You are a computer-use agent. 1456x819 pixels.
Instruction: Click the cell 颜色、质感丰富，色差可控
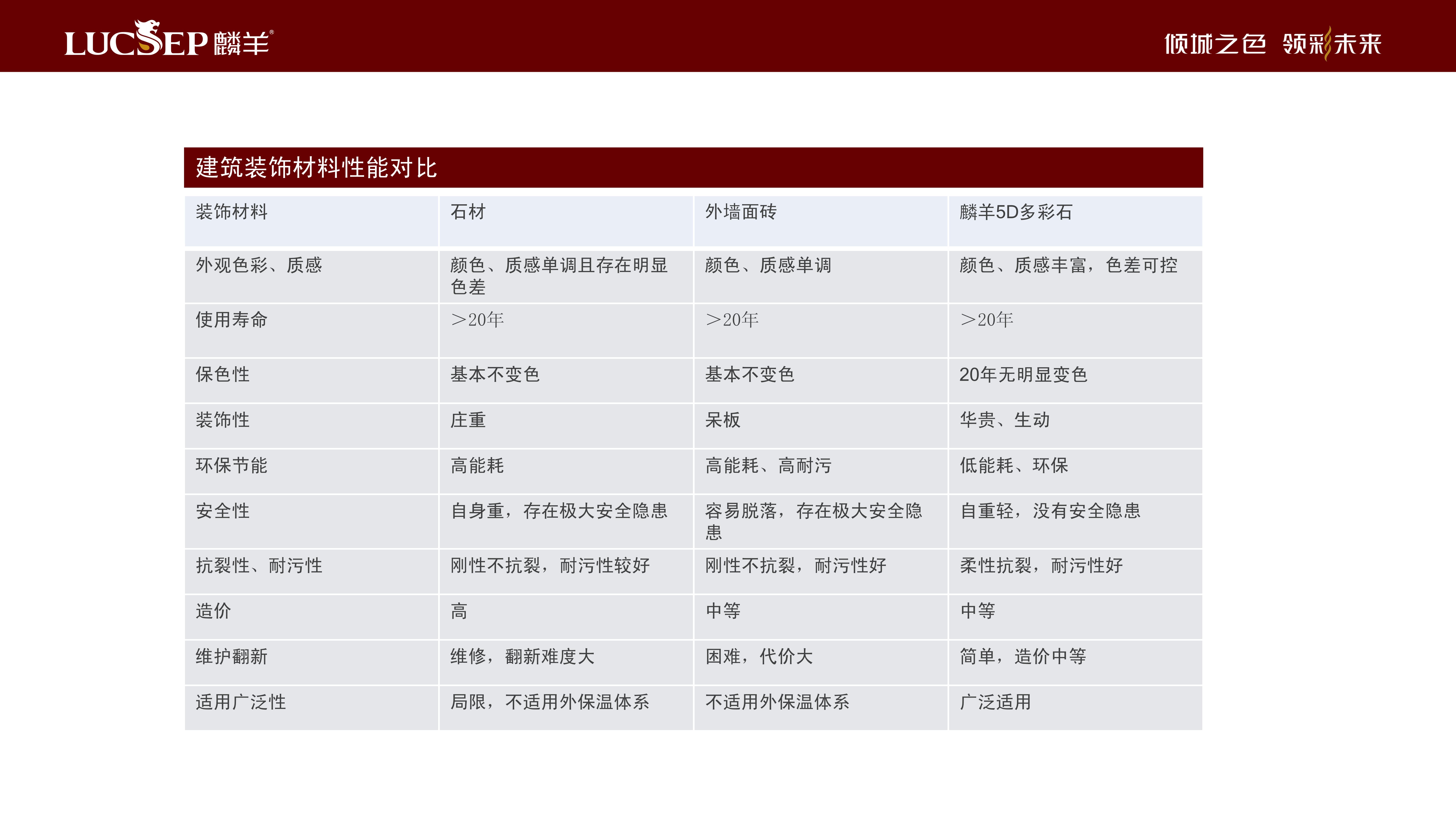pos(1068,265)
